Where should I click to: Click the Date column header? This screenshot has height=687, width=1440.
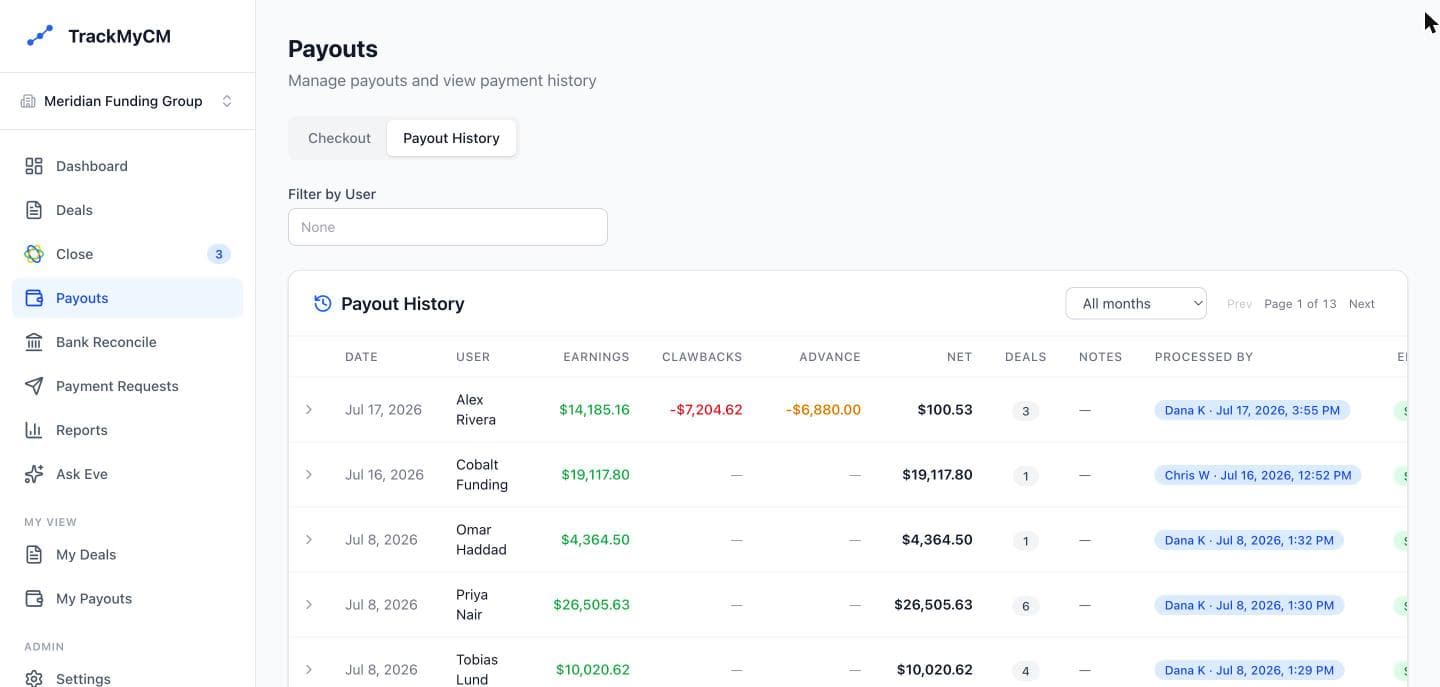point(362,357)
